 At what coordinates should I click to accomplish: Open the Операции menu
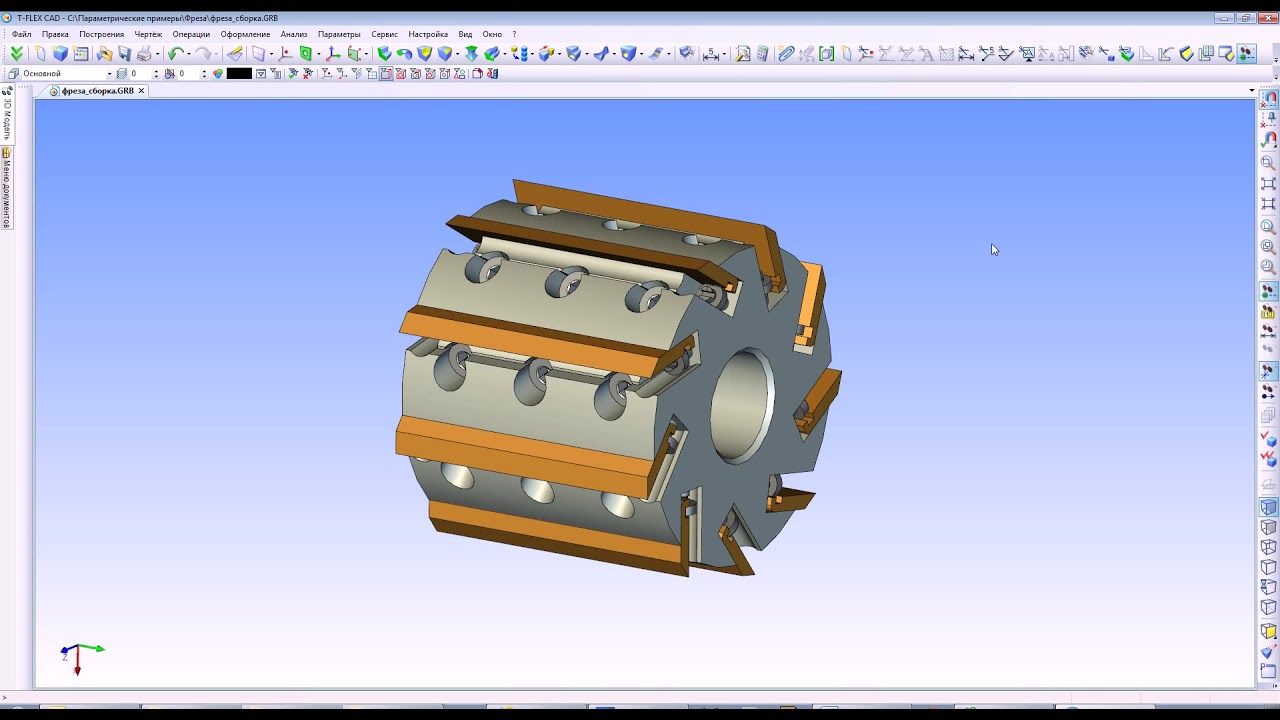click(x=191, y=34)
